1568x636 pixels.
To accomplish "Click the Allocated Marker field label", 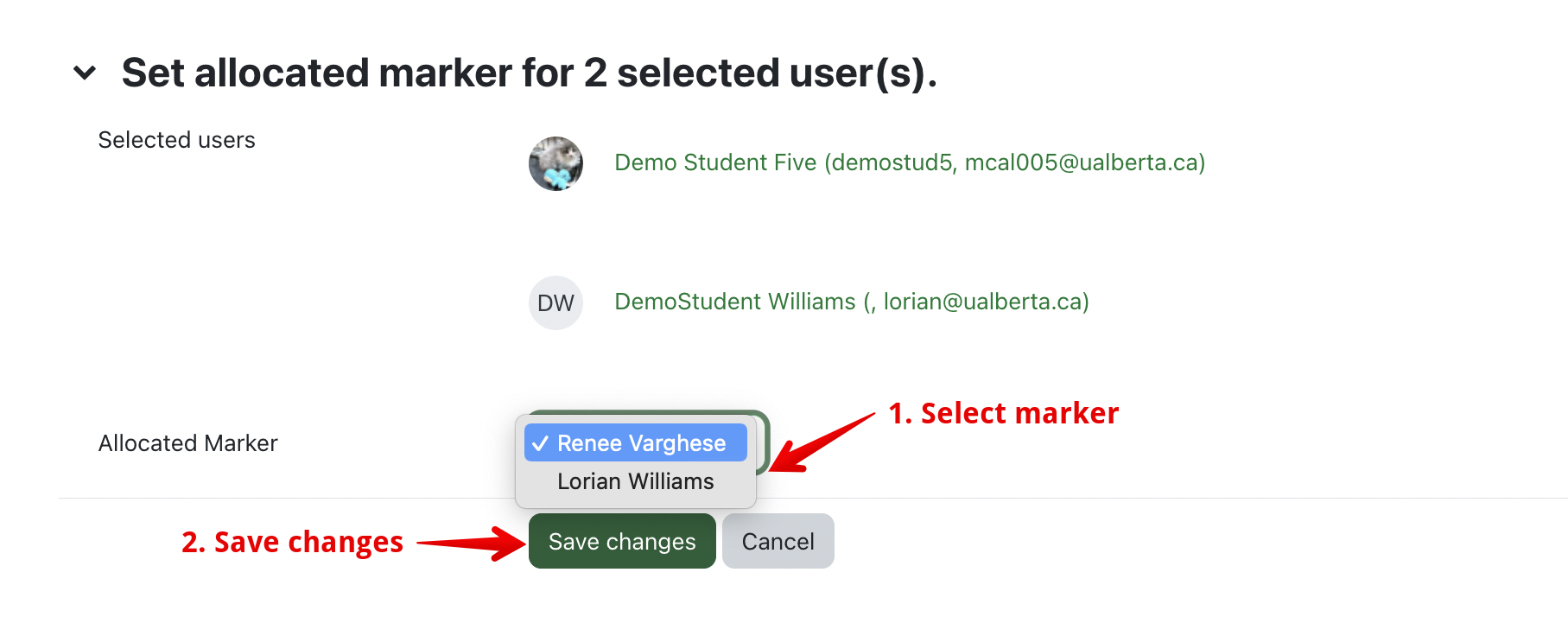I will [187, 443].
